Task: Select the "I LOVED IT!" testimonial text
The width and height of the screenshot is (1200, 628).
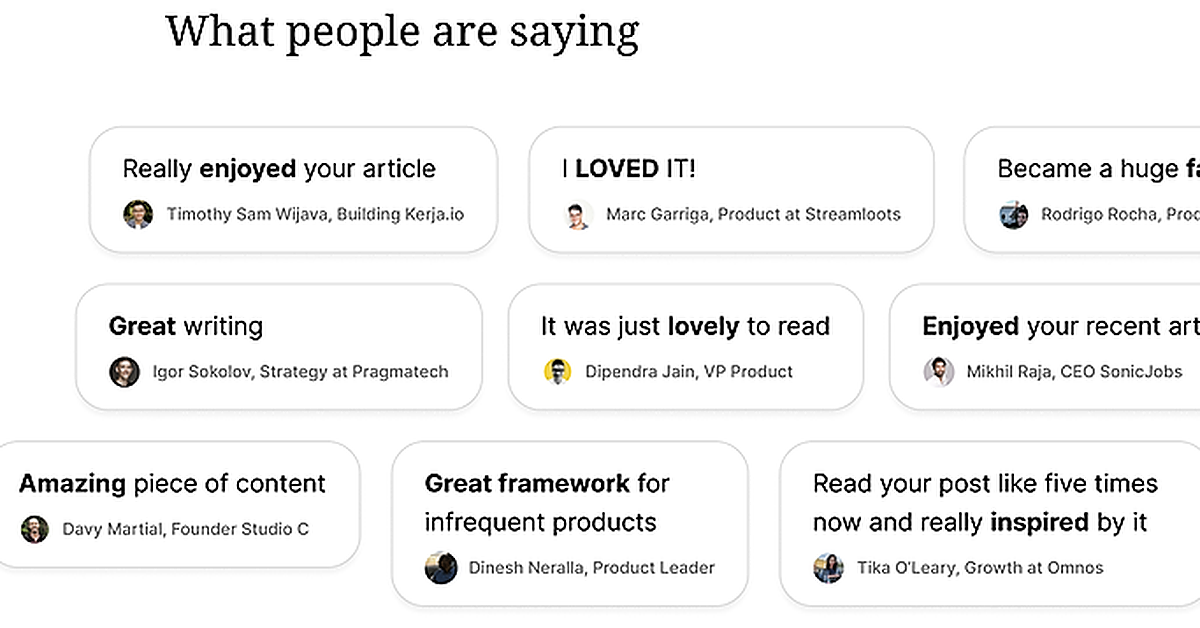Action: (628, 169)
